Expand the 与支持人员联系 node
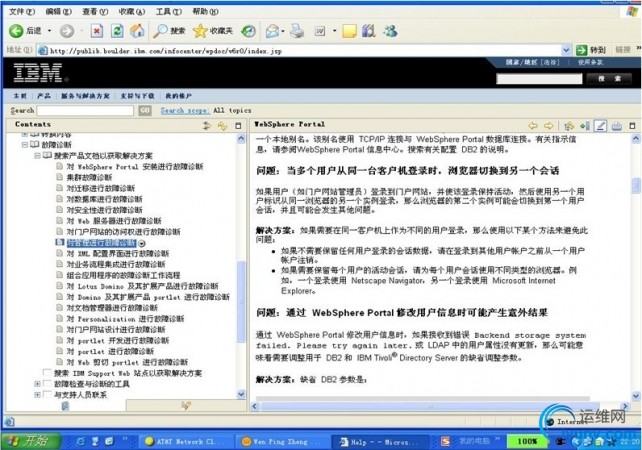642x450 pixels. [37, 395]
